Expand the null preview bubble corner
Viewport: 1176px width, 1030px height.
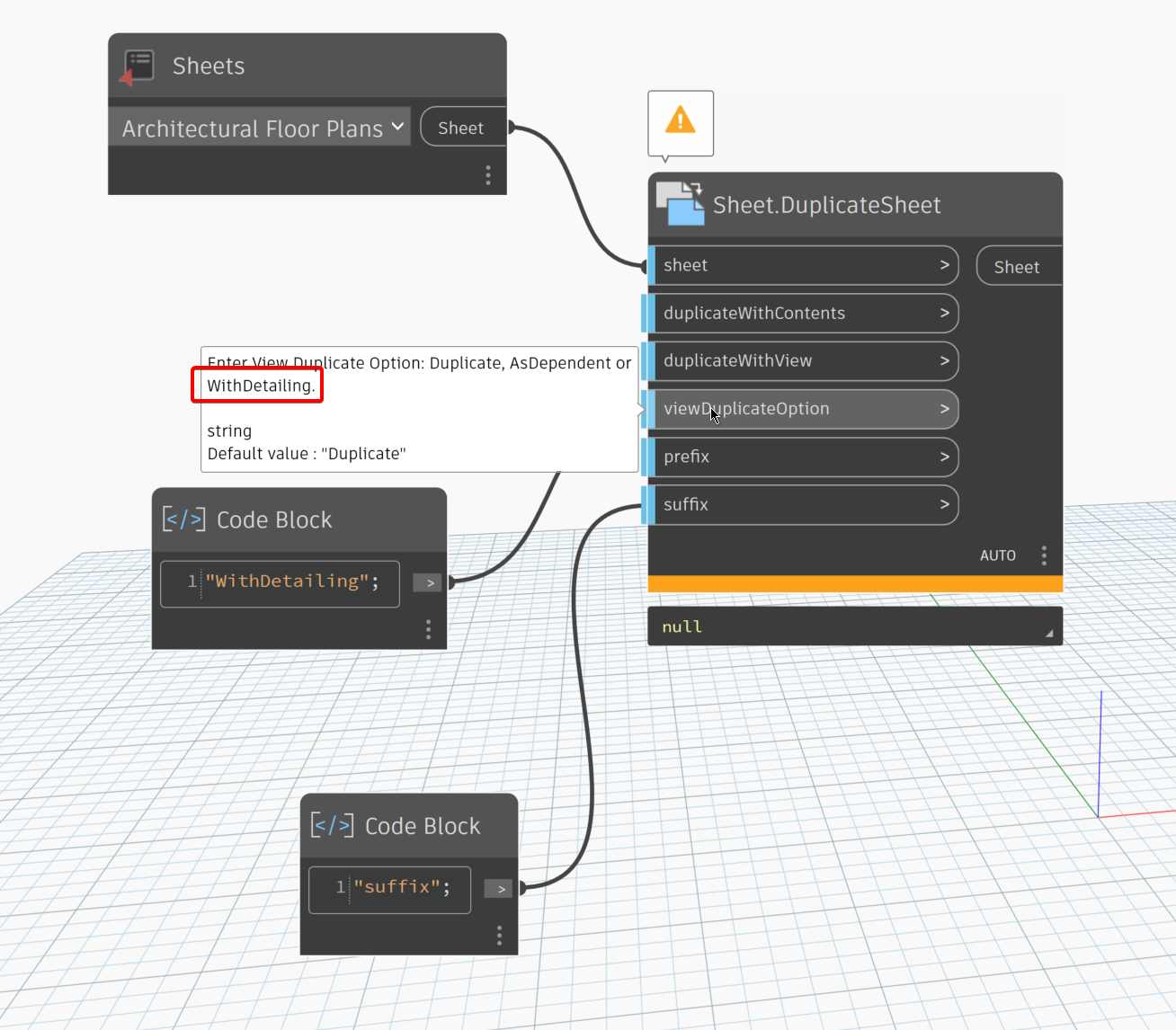coord(1049,634)
